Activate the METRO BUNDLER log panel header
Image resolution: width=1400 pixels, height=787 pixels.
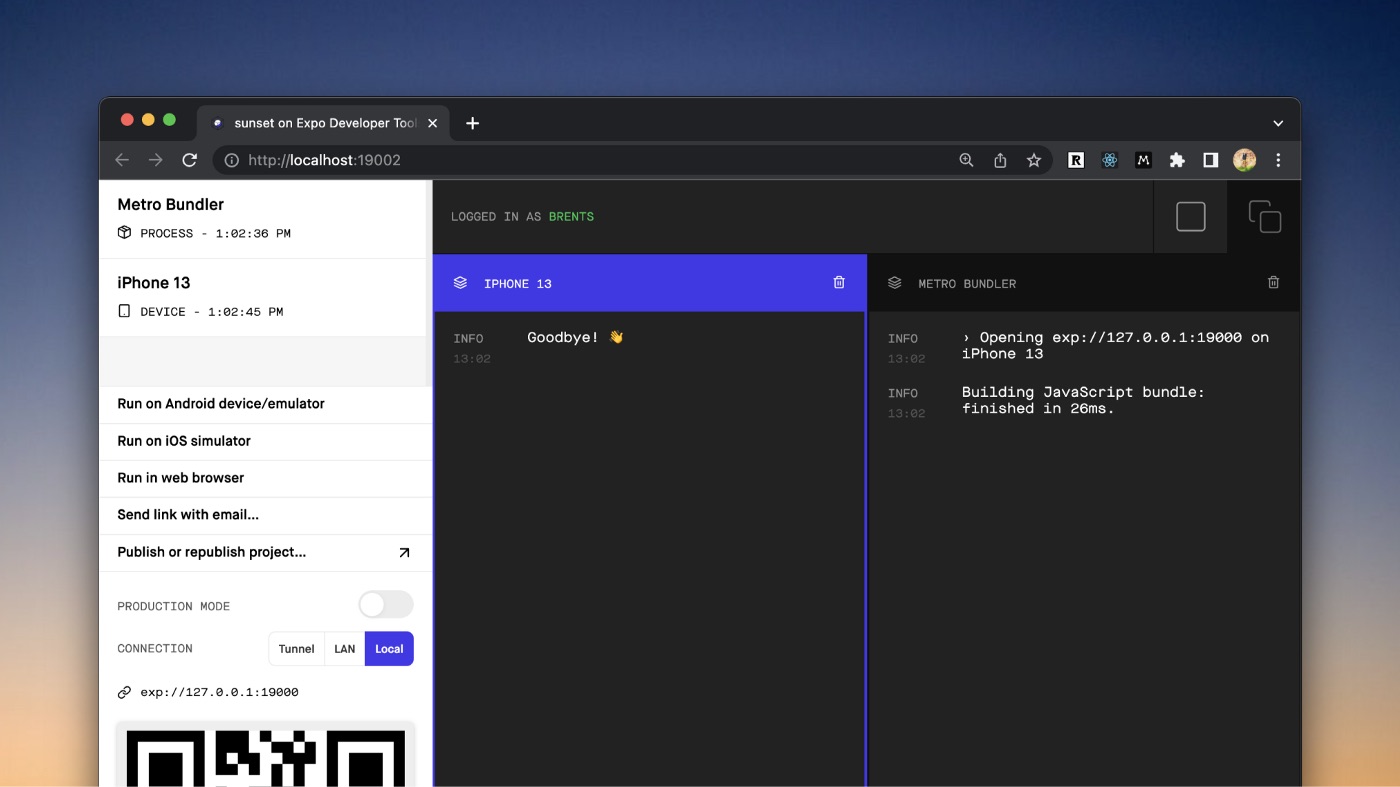tap(1084, 283)
